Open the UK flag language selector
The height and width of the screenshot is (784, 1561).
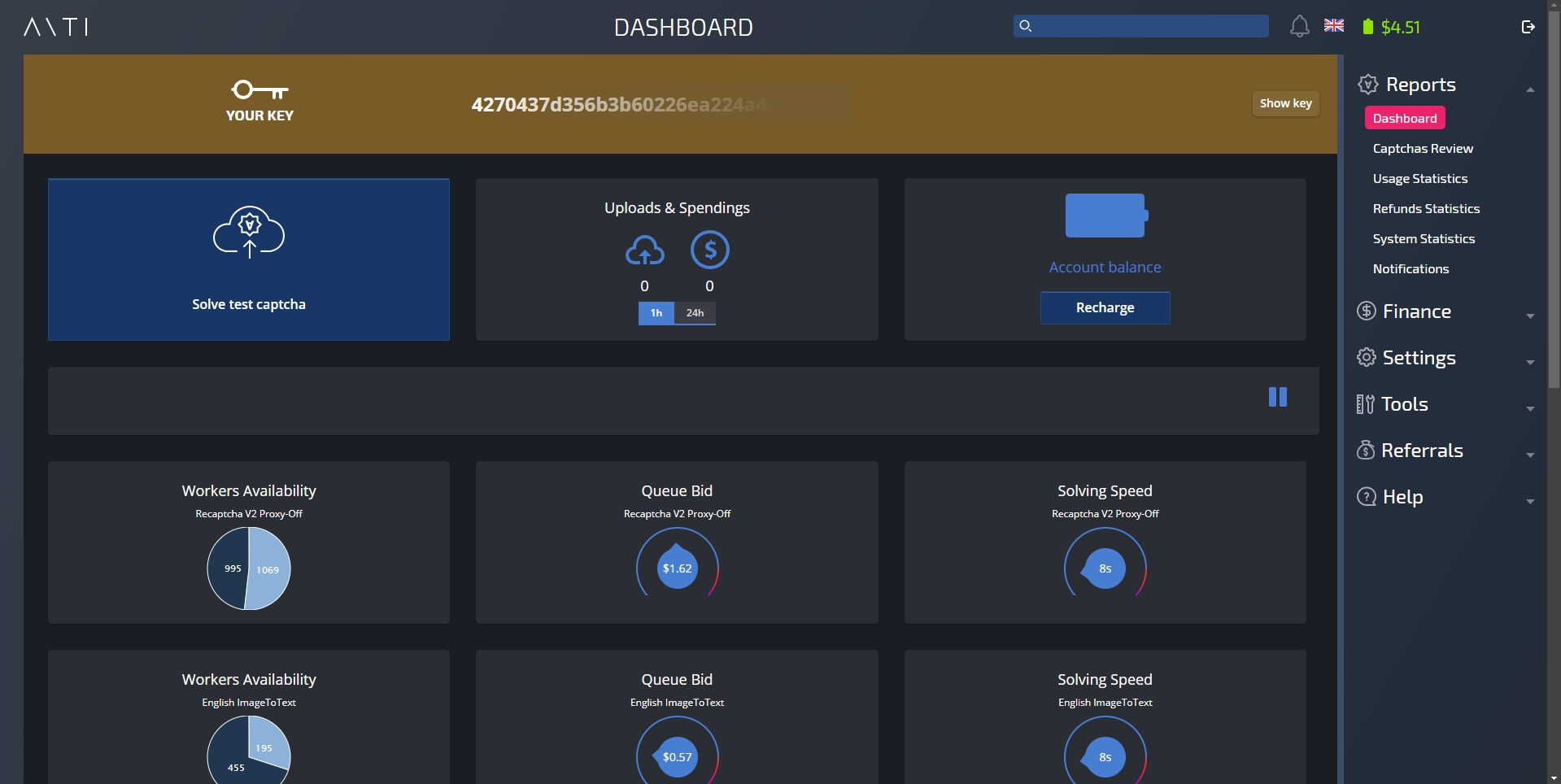pos(1334,26)
